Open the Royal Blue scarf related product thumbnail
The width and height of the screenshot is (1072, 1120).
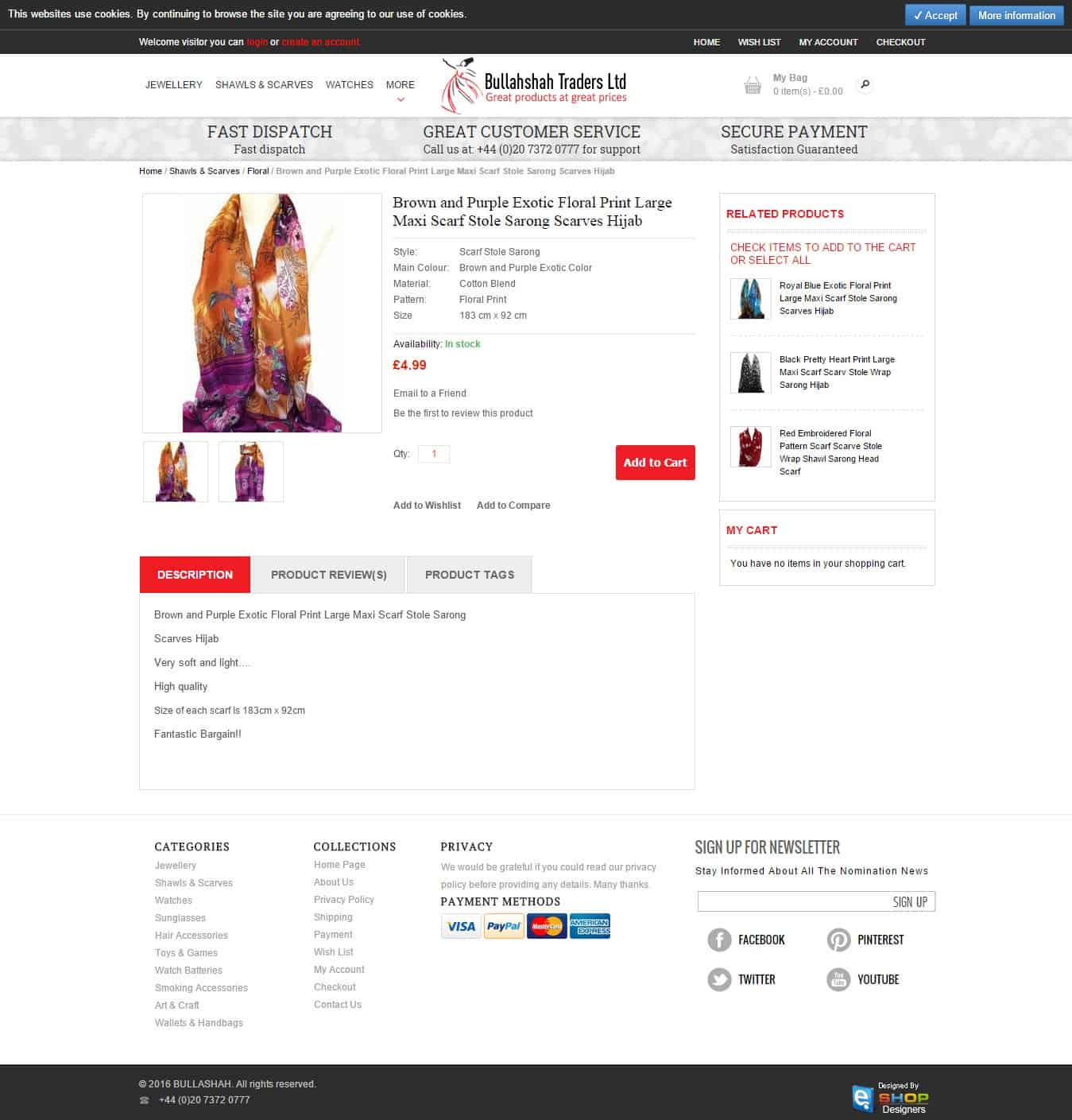click(750, 298)
